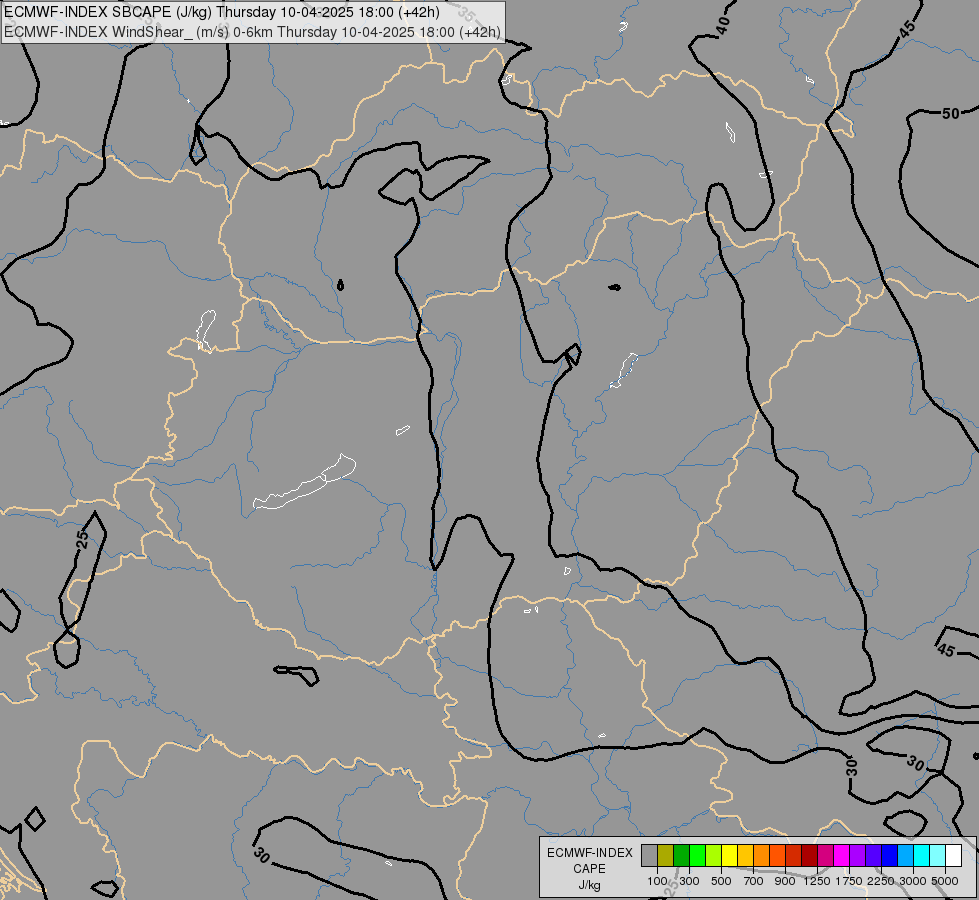Click the ECMWF-INDEX CAPE J/kg legend title
Viewport: 979px width, 900px height.
pyautogui.click(x=589, y=869)
